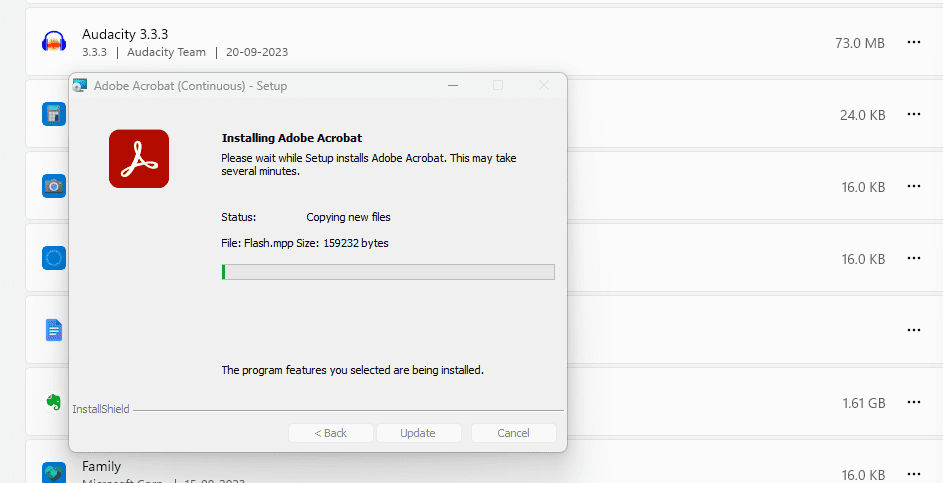Open more options menu for 24.0 KB app
The image size is (943, 483).
click(x=914, y=114)
